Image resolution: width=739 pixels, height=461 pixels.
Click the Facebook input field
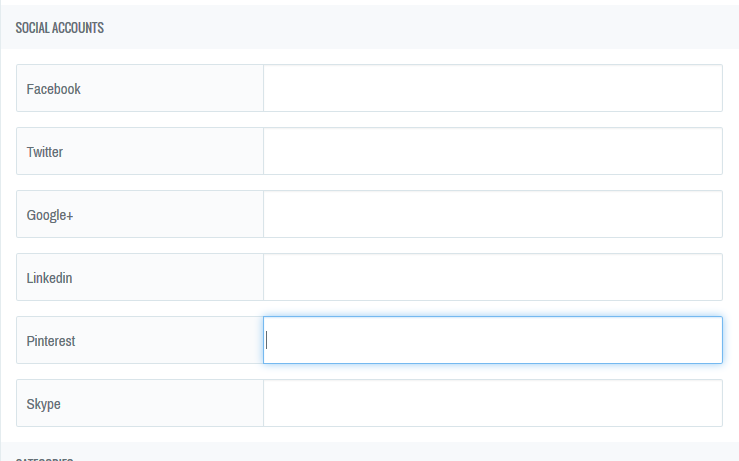(x=492, y=89)
